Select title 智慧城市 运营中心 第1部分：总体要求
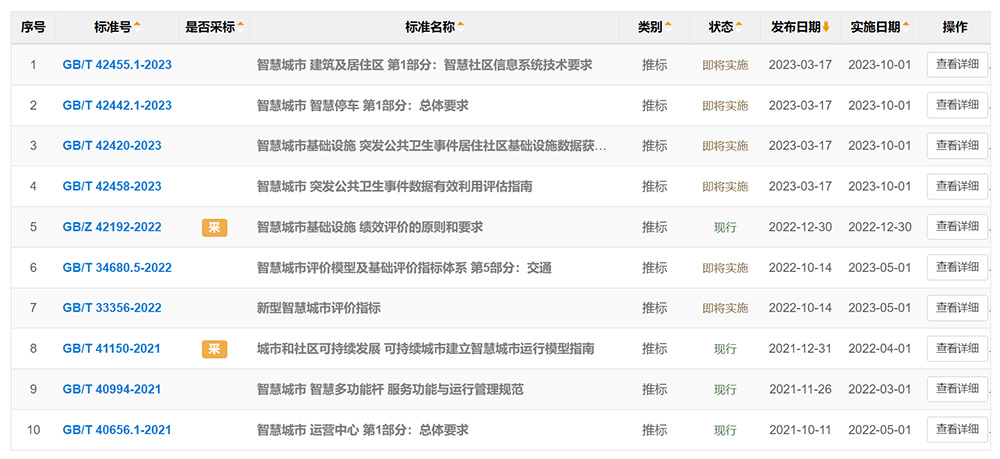Image resolution: width=1000 pixels, height=459 pixels. point(362,430)
